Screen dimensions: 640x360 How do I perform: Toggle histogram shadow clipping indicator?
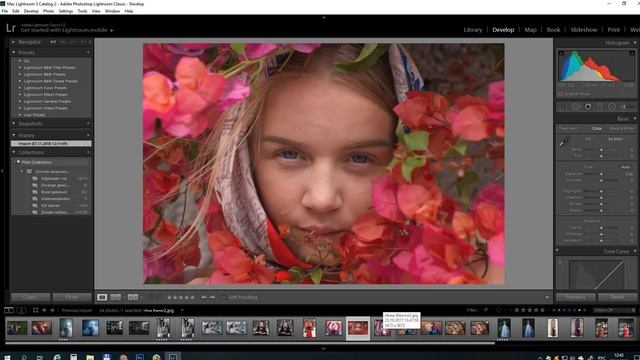[x=561, y=53]
